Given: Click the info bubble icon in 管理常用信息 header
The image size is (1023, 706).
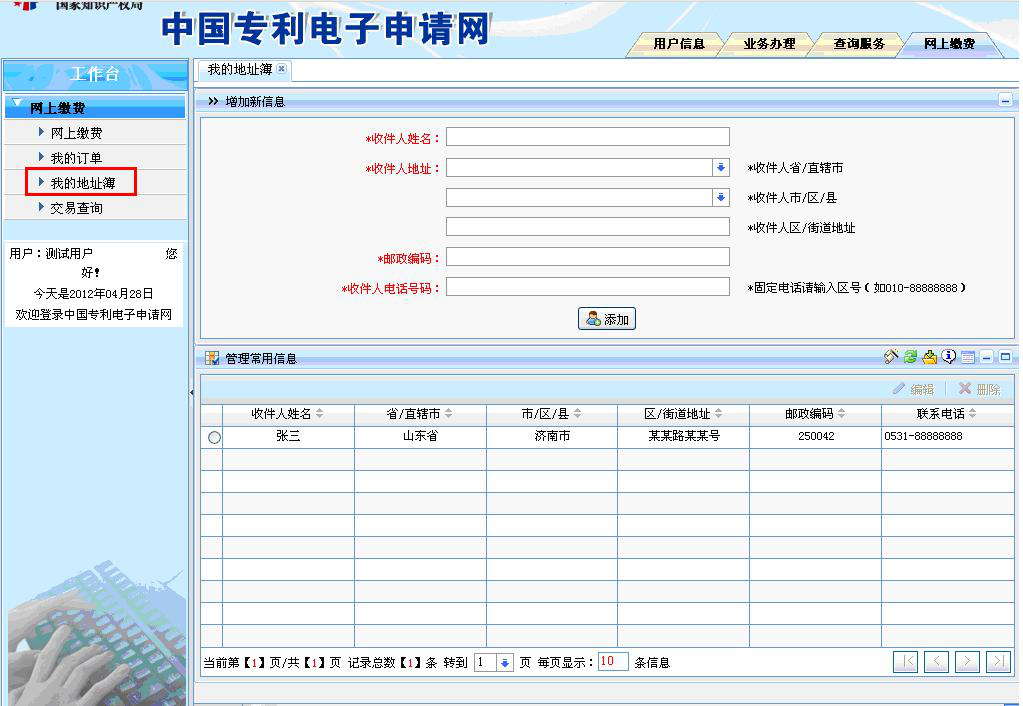Looking at the screenshot, I should pos(948,357).
